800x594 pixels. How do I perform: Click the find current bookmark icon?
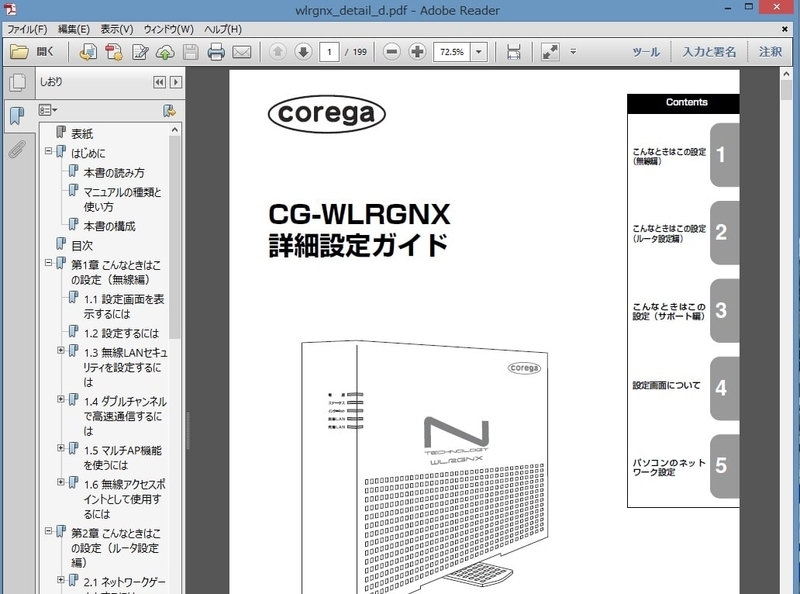pyautogui.click(x=169, y=110)
